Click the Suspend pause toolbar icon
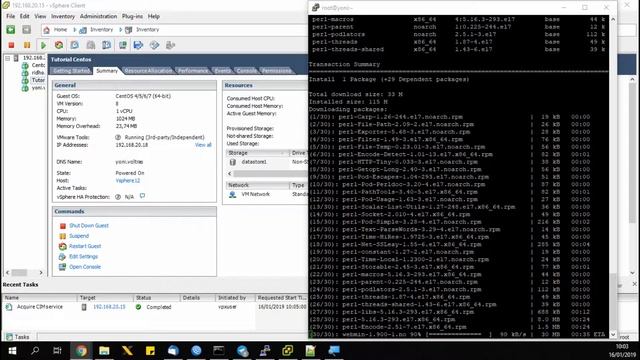The width and height of the screenshot is (640, 360). (x=27, y=45)
